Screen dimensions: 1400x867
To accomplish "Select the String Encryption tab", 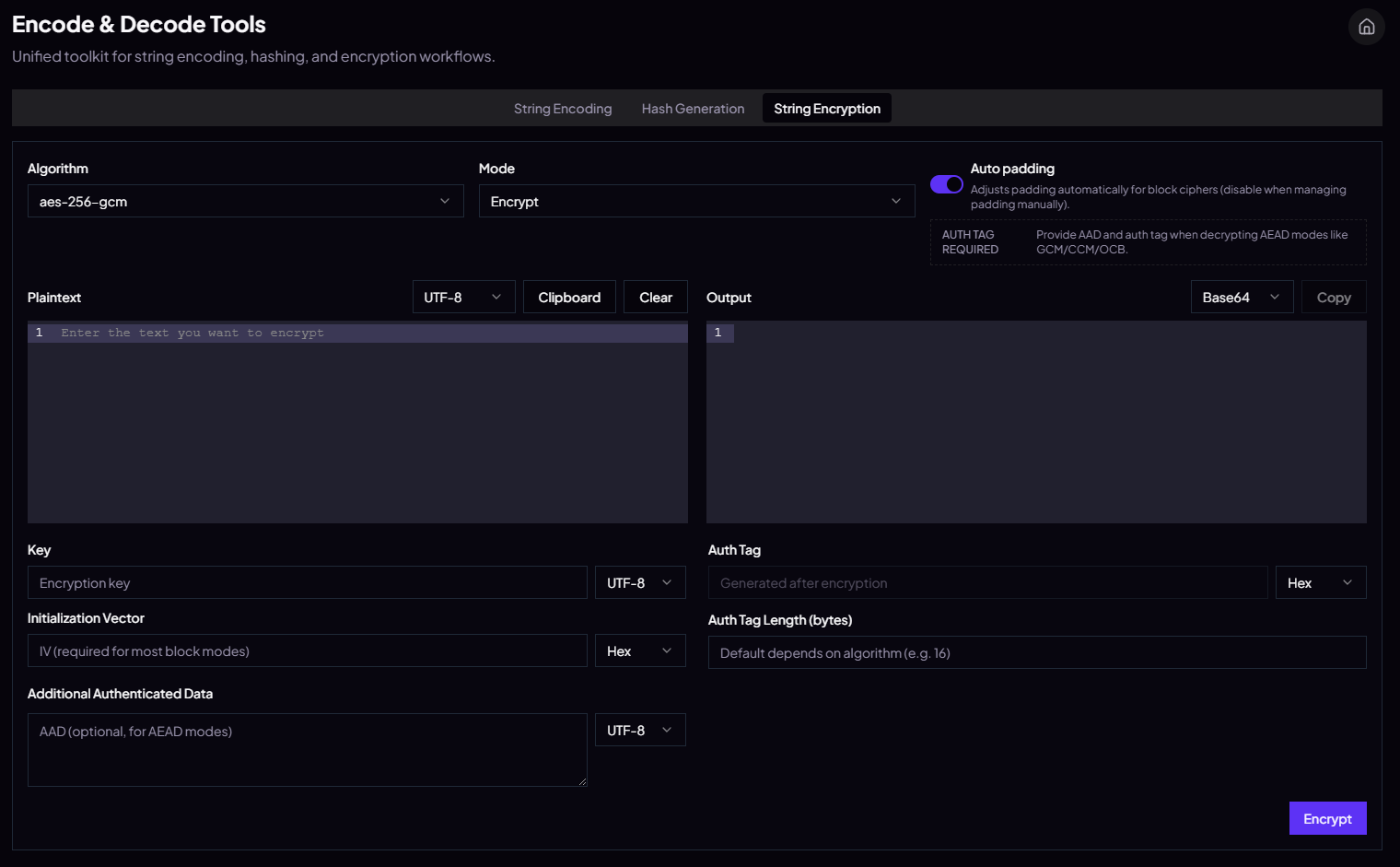I will pyautogui.click(x=826, y=108).
